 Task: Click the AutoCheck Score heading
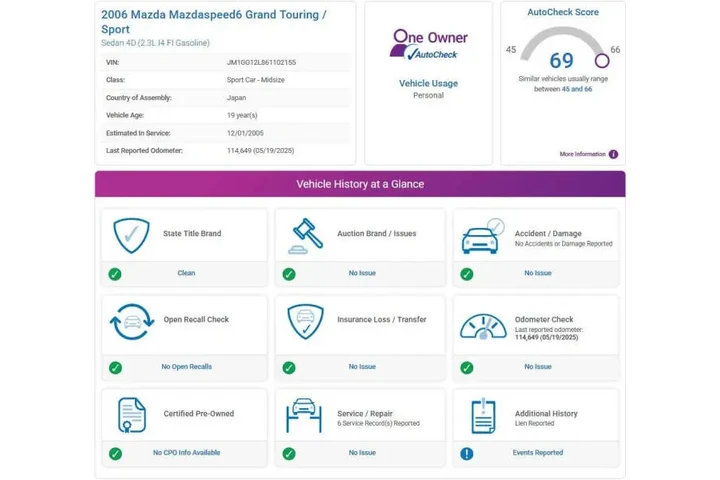(x=563, y=12)
